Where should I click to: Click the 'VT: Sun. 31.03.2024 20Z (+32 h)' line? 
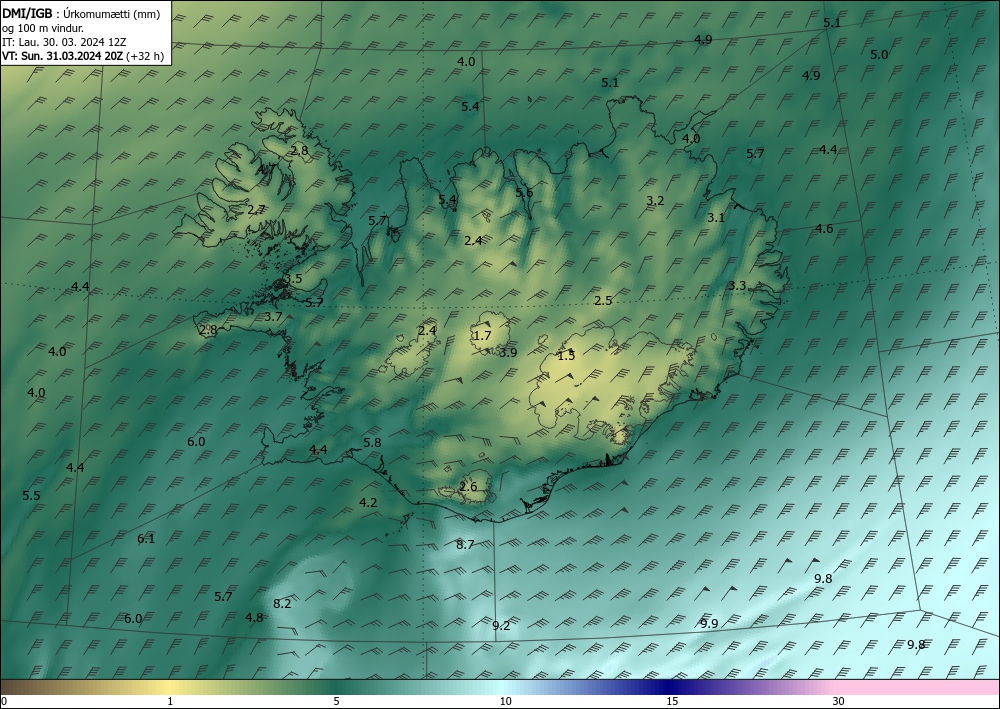click(x=83, y=56)
